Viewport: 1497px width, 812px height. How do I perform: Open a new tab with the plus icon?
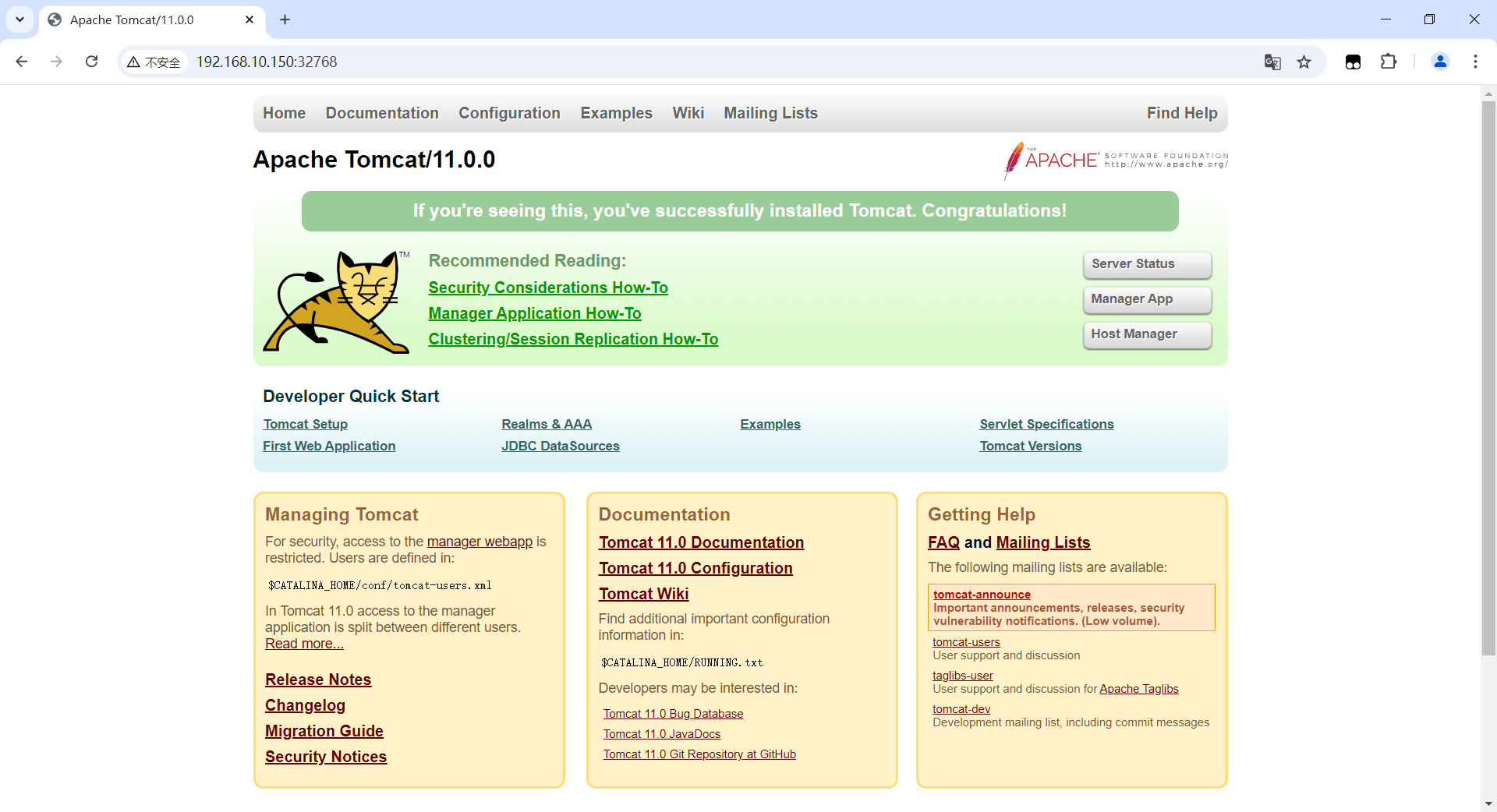285,19
